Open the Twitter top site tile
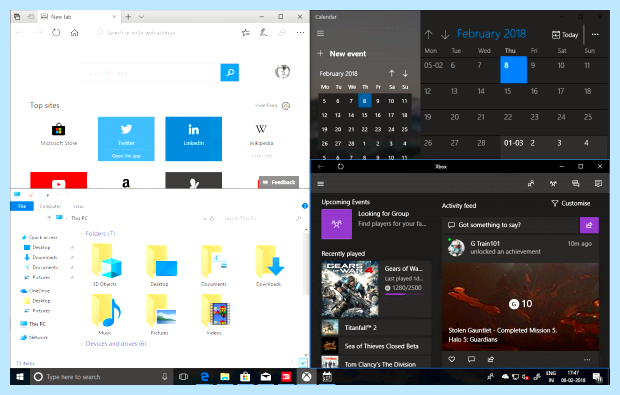 [126, 139]
